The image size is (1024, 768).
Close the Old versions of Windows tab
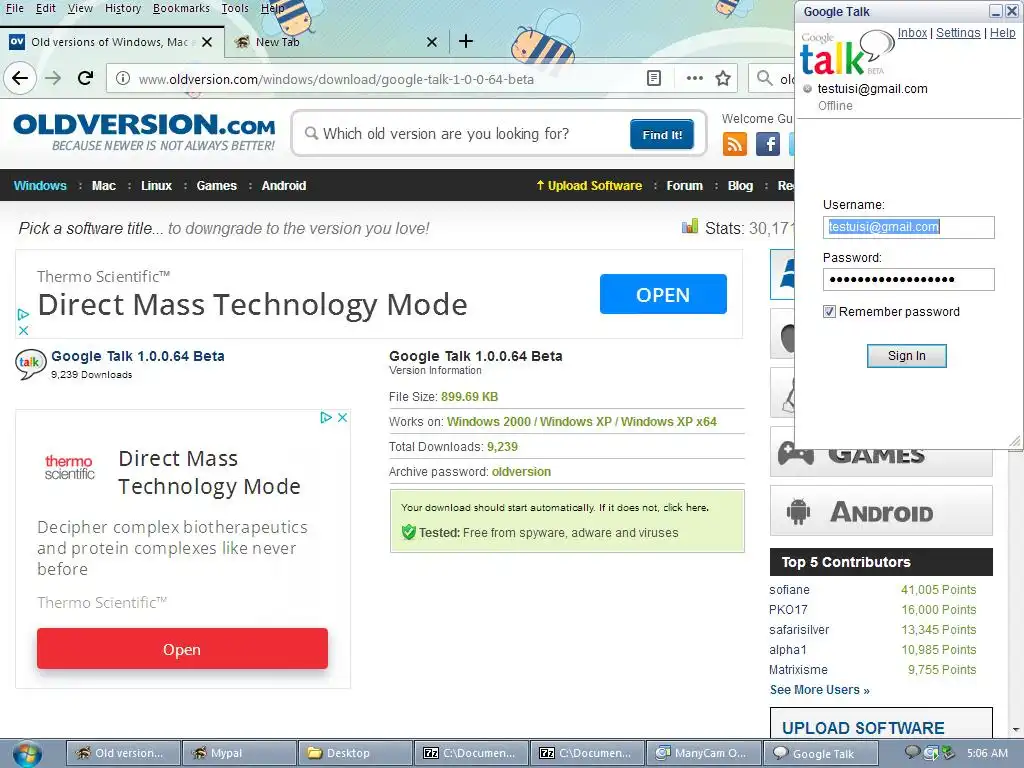click(207, 42)
